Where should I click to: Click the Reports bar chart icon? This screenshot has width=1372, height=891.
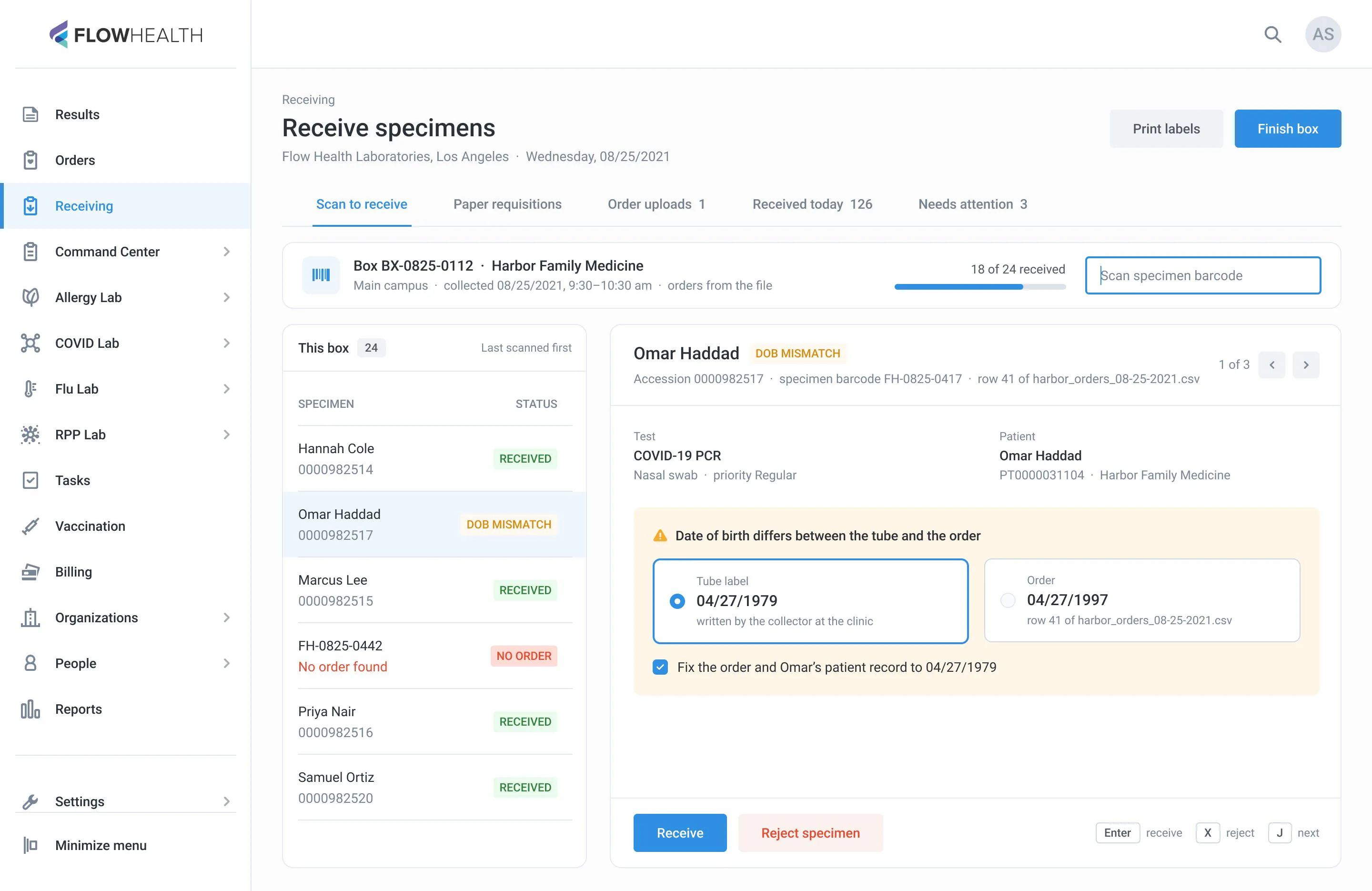point(30,709)
